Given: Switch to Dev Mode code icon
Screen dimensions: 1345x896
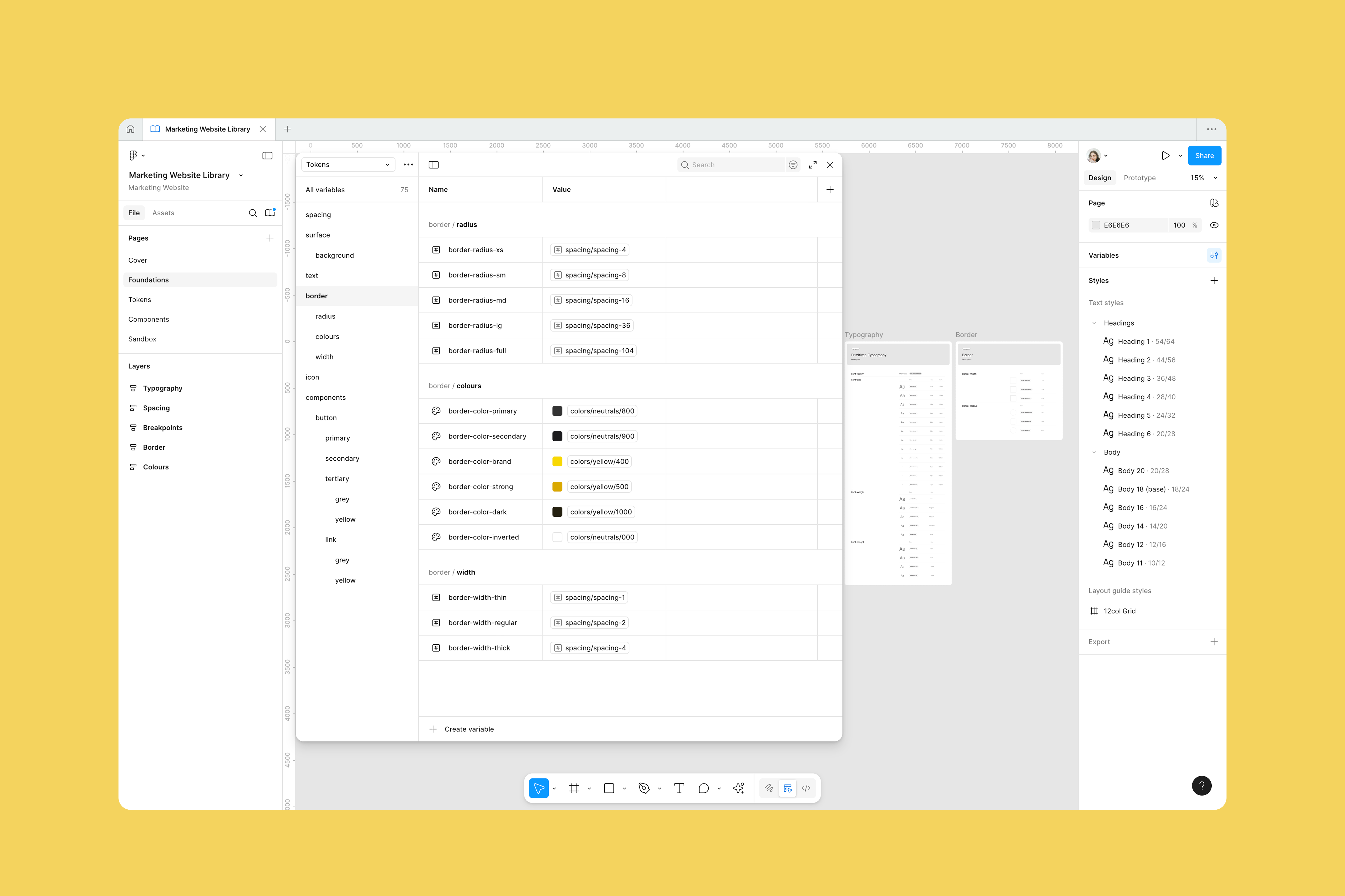Looking at the screenshot, I should pyautogui.click(x=806, y=788).
